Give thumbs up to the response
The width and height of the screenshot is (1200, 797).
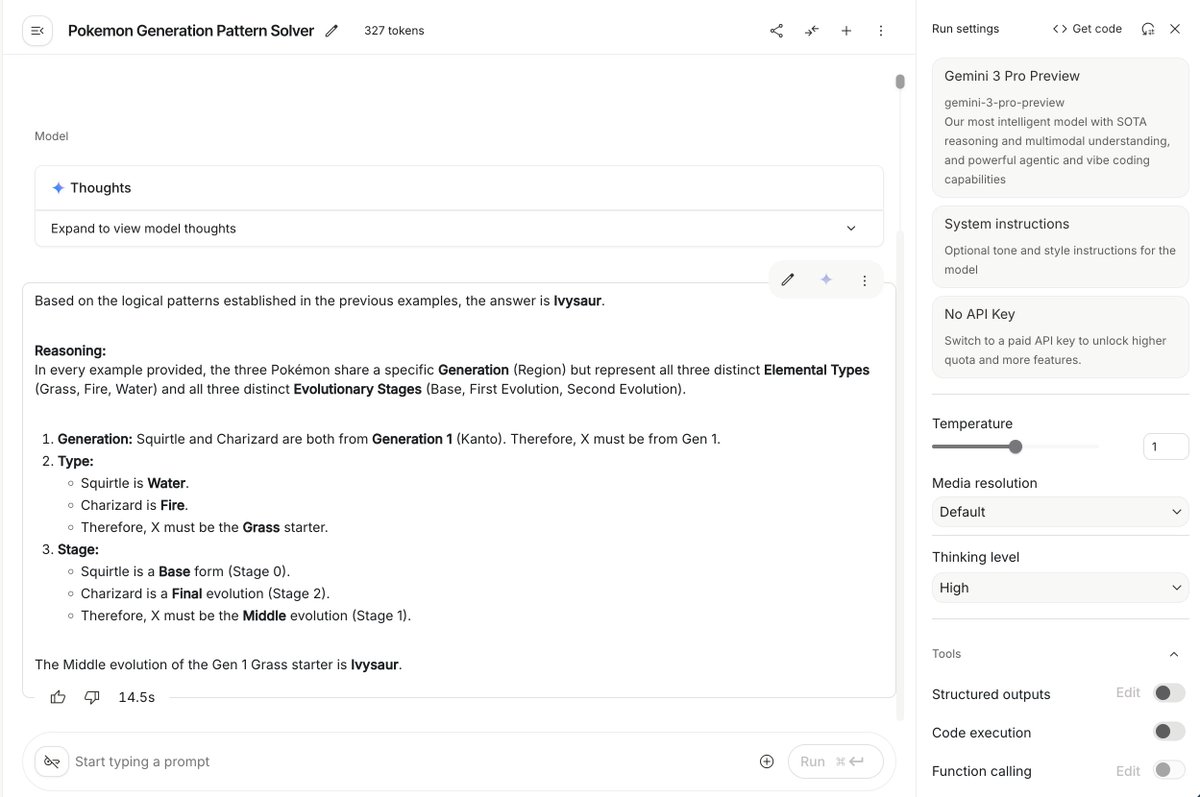point(58,697)
